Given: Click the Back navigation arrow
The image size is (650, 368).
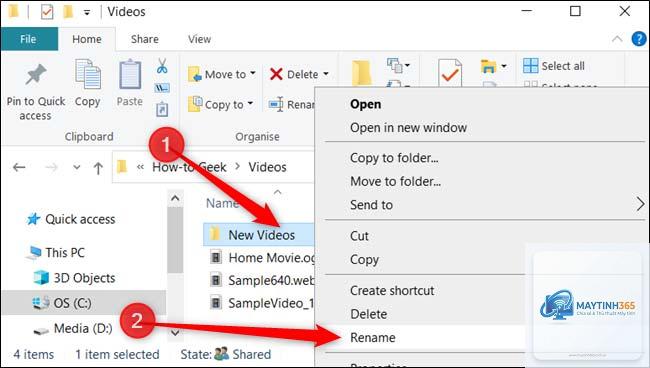Looking at the screenshot, I should 19,167.
